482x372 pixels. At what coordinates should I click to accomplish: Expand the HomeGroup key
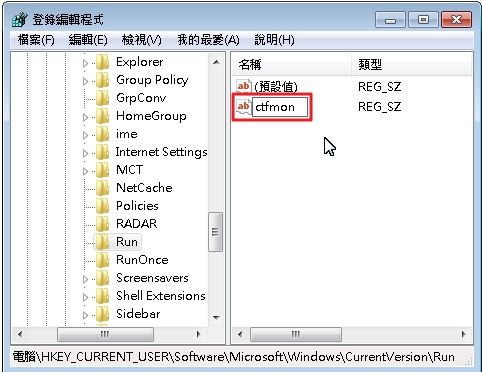85,117
